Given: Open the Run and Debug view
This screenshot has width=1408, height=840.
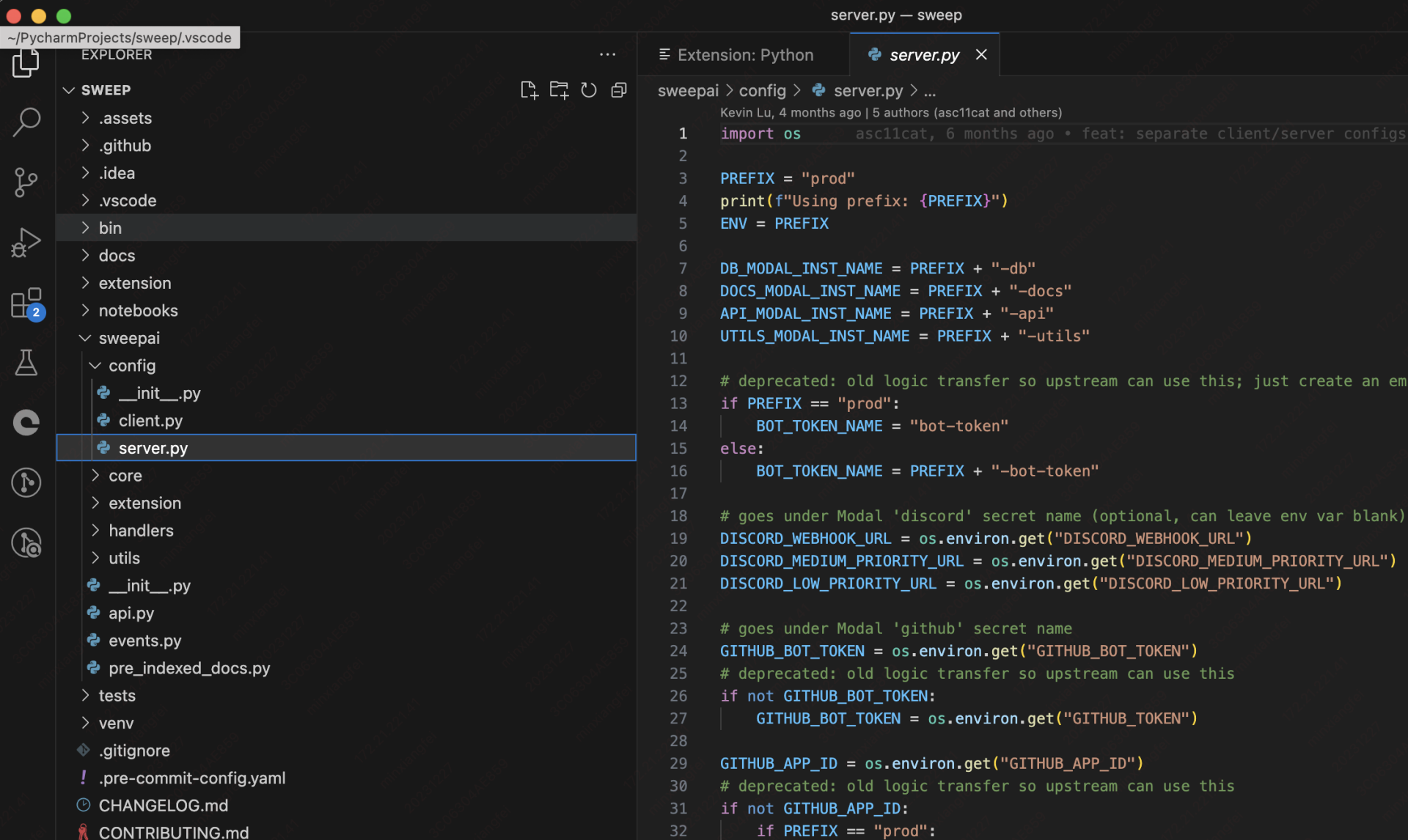Looking at the screenshot, I should coord(26,243).
